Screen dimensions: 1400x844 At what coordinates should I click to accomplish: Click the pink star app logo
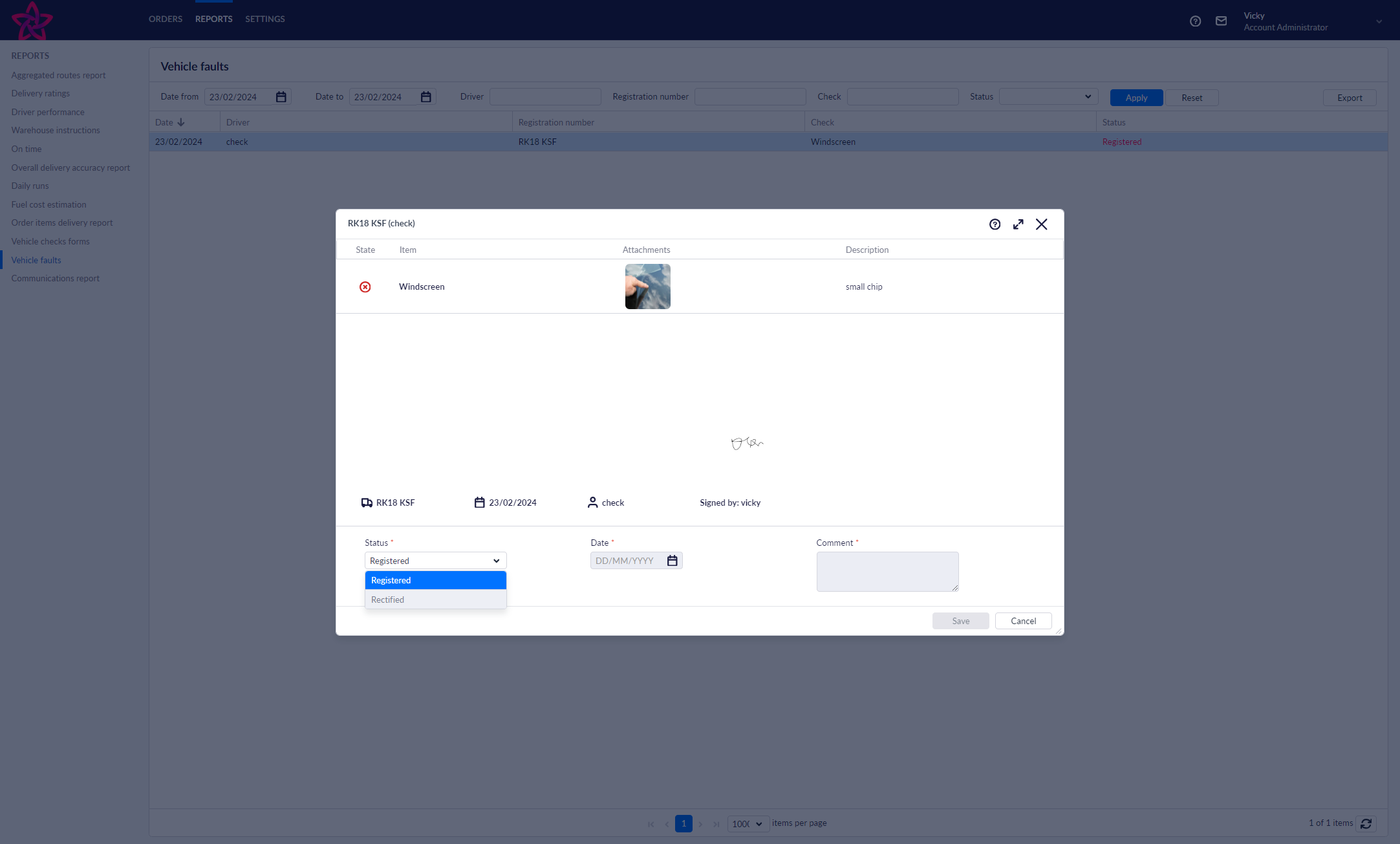point(32,21)
